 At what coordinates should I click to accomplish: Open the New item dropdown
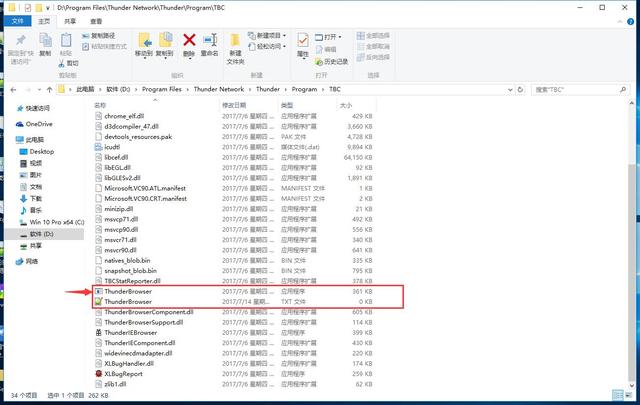(x=267, y=36)
